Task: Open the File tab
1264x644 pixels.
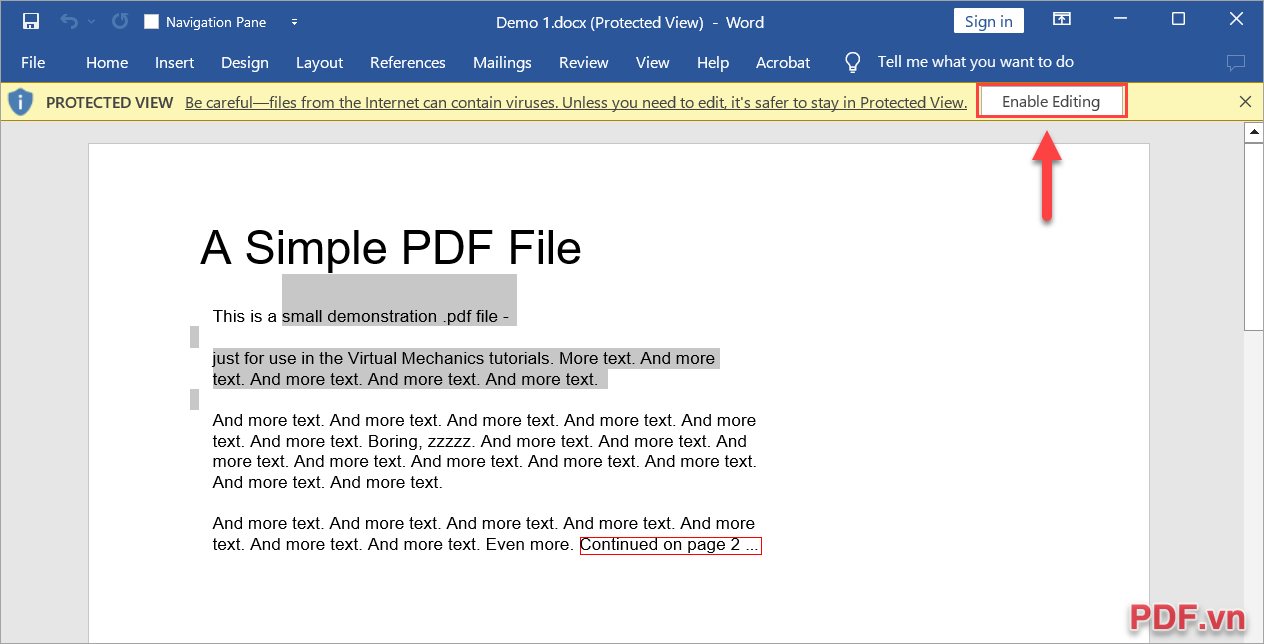Action: pyautogui.click(x=33, y=62)
